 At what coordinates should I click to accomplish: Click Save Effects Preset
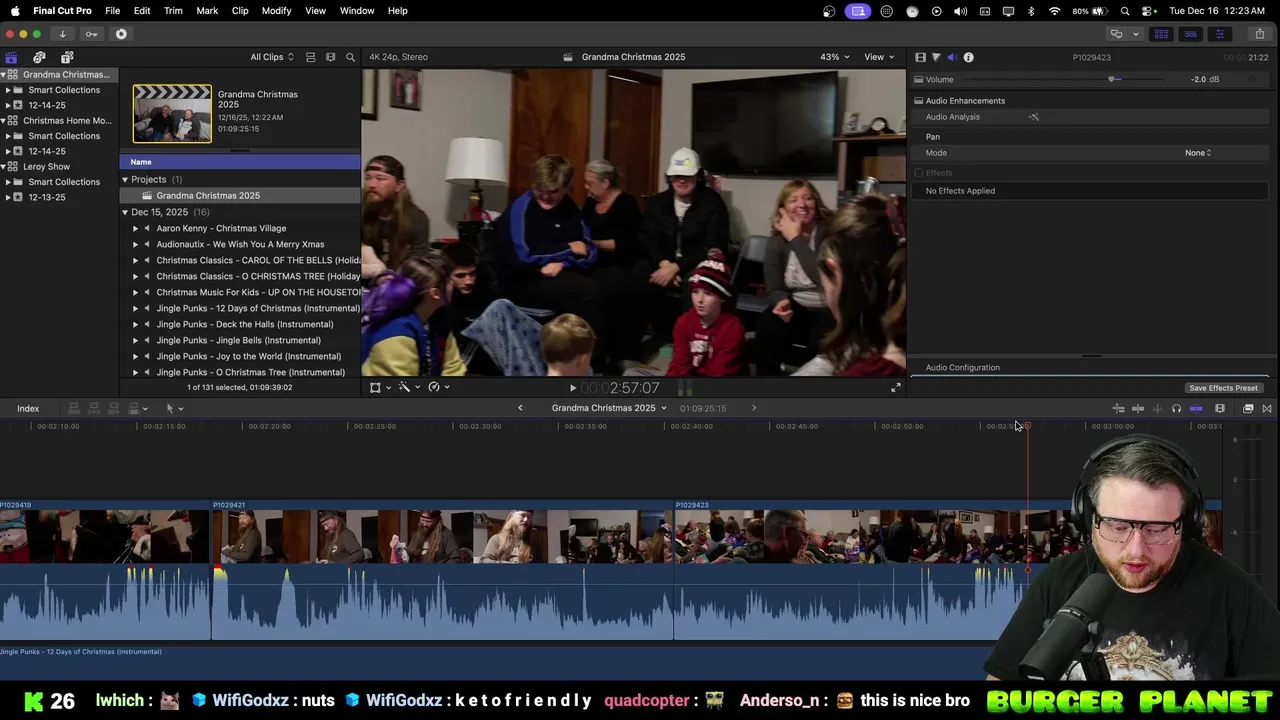[1223, 388]
